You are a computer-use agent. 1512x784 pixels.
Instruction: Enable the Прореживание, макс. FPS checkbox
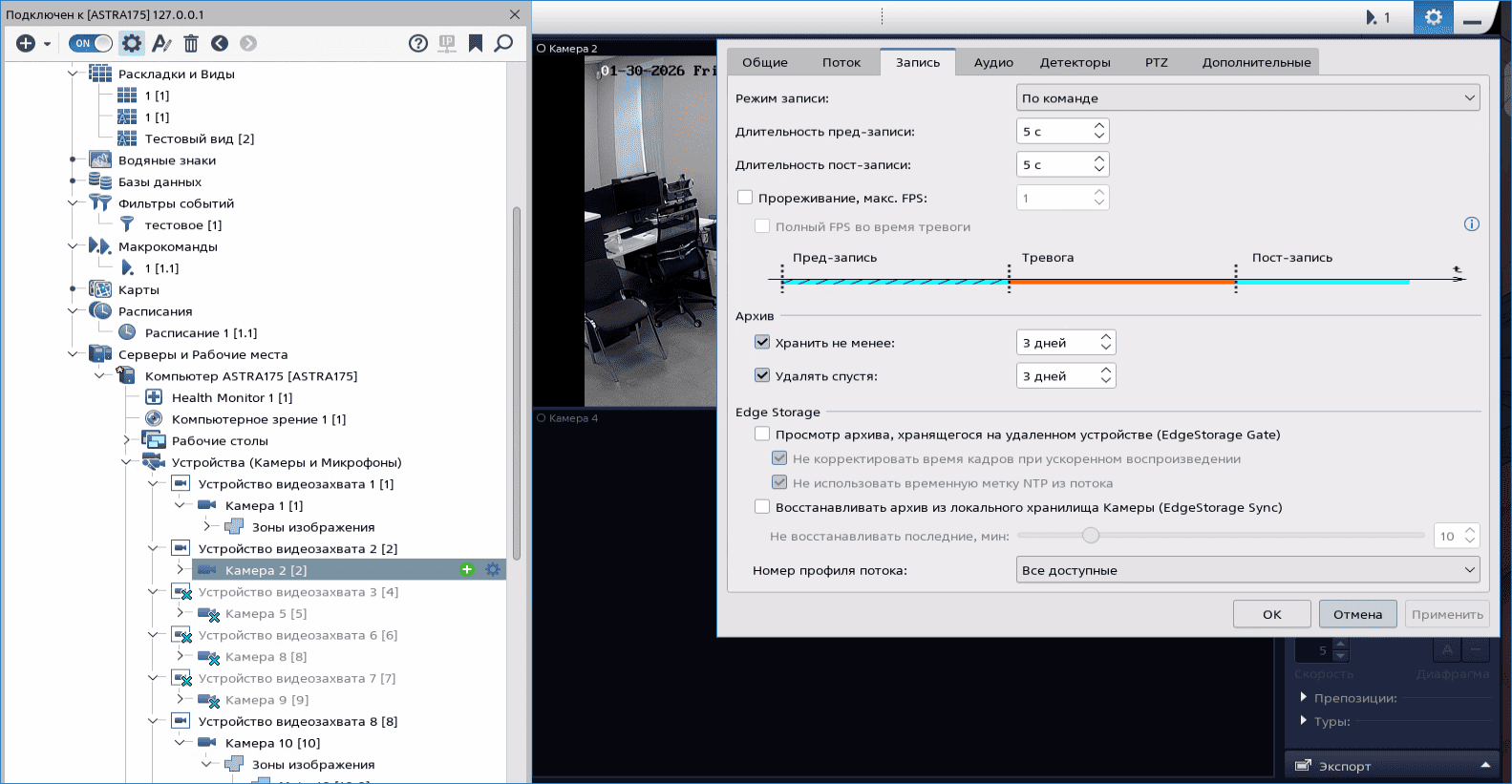click(745, 198)
